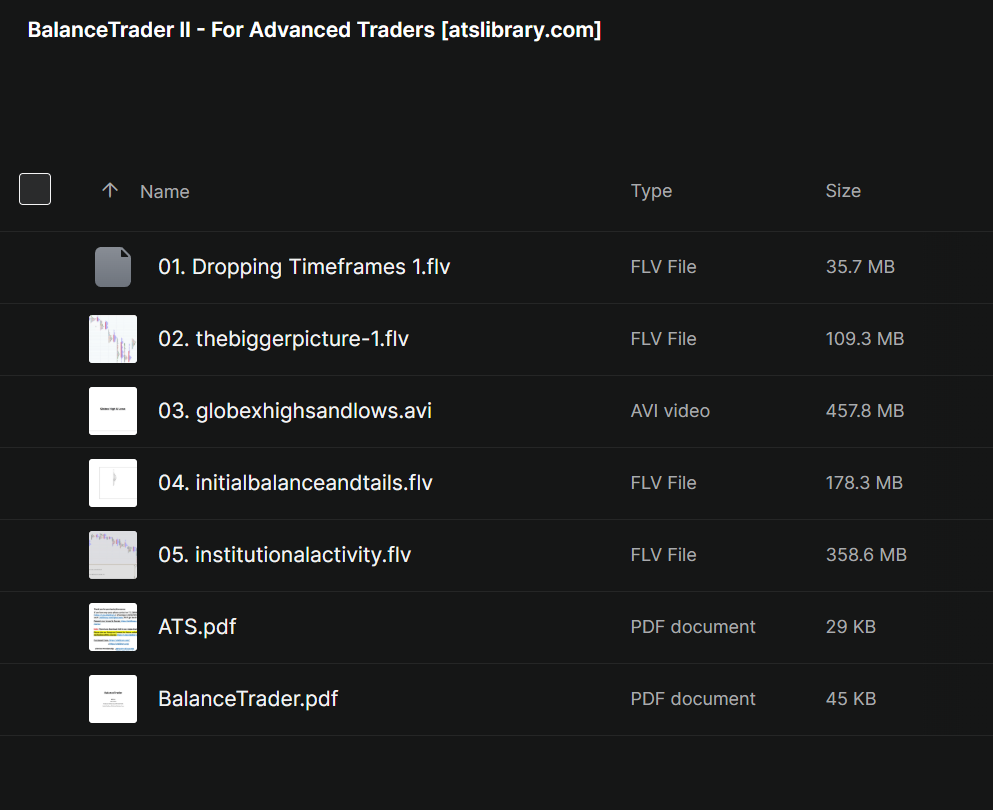Image resolution: width=993 pixels, height=810 pixels.
Task: Open 01. Dropping Timeframes 1.flv
Action: pyautogui.click(x=304, y=267)
